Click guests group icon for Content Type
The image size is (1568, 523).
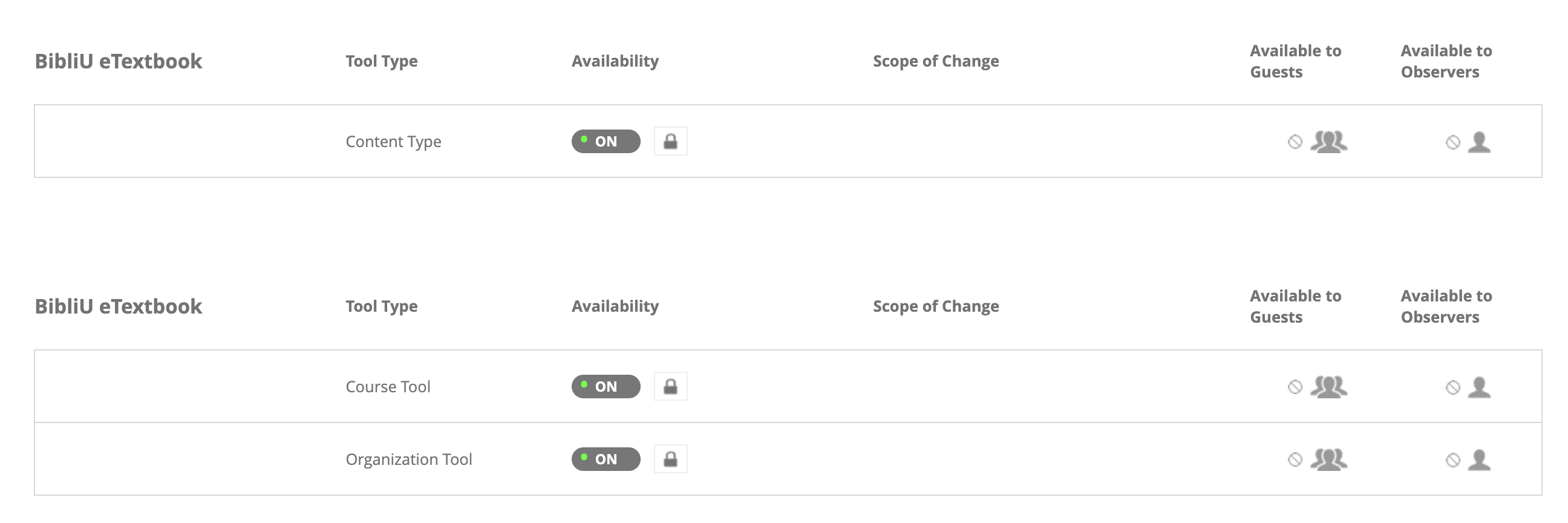[x=1328, y=141]
